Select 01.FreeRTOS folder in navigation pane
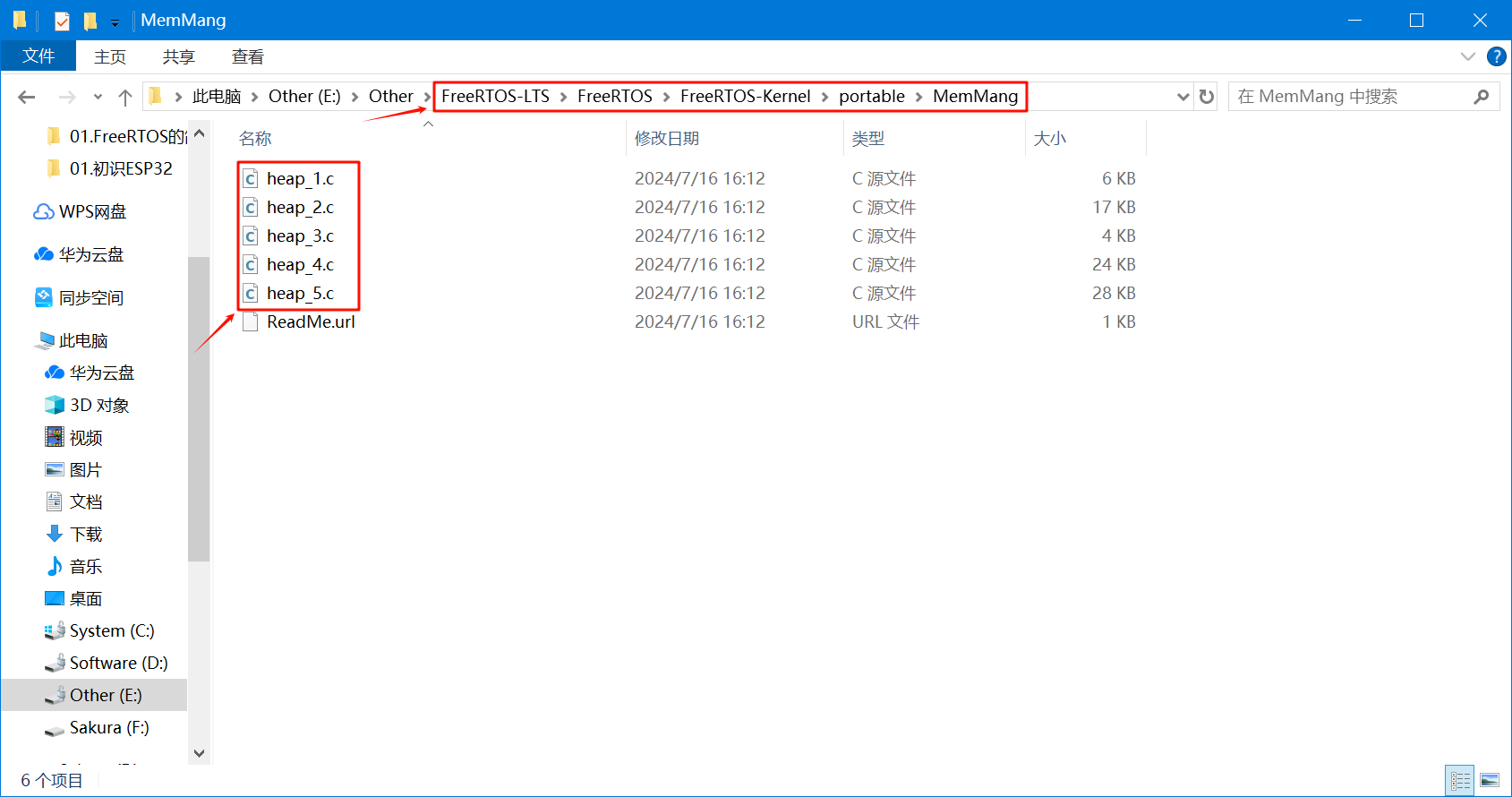 (116, 136)
